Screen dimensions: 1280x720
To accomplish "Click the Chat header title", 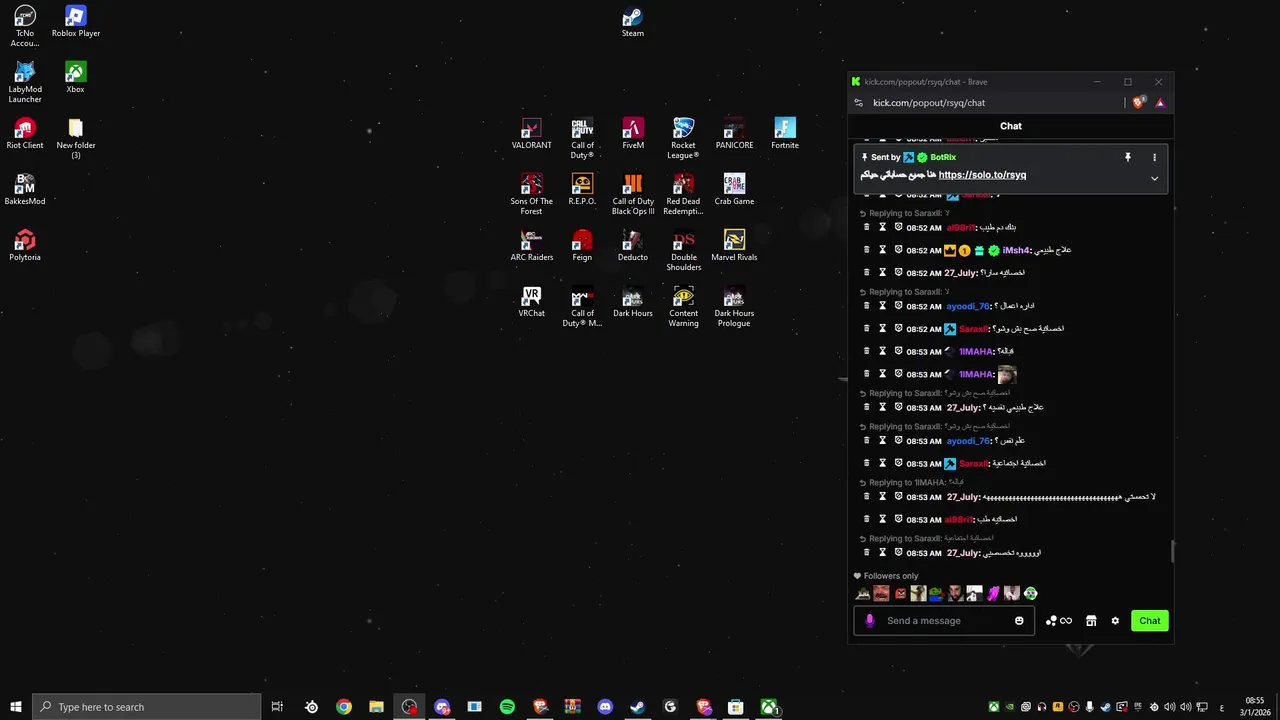I will [x=1011, y=126].
